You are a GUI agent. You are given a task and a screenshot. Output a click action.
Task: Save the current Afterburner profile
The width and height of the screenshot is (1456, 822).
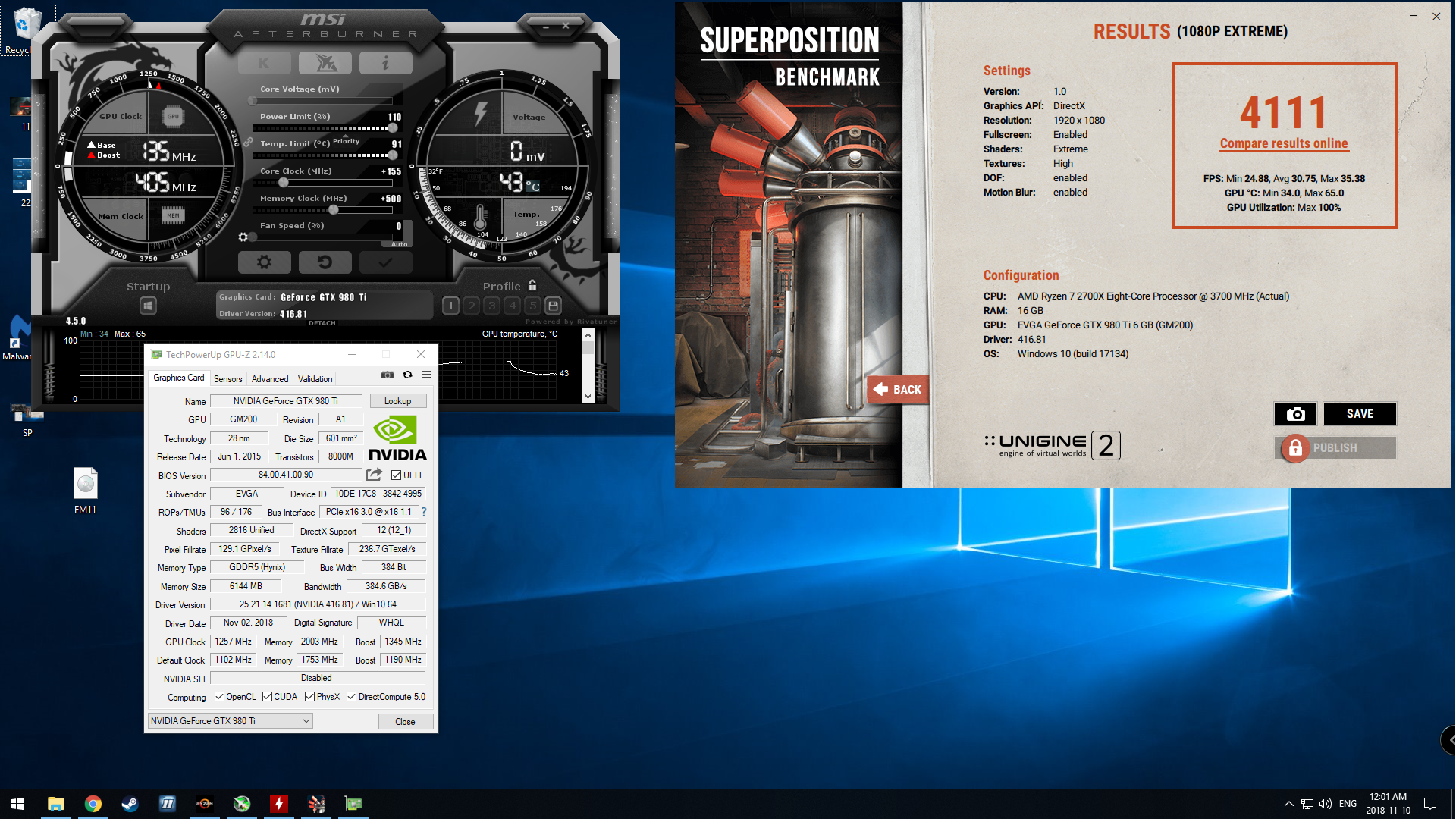click(554, 306)
